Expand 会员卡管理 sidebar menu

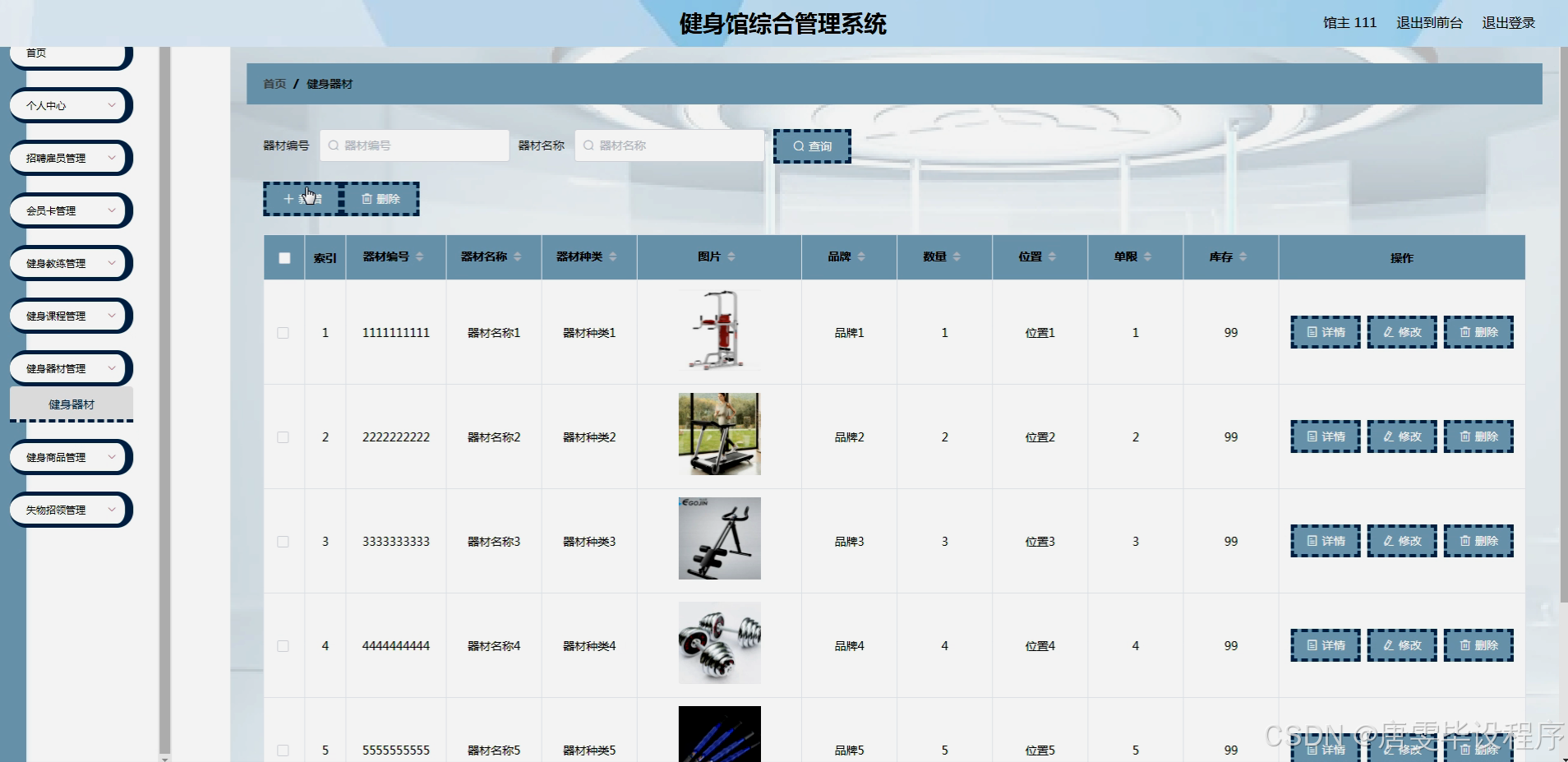(x=70, y=210)
